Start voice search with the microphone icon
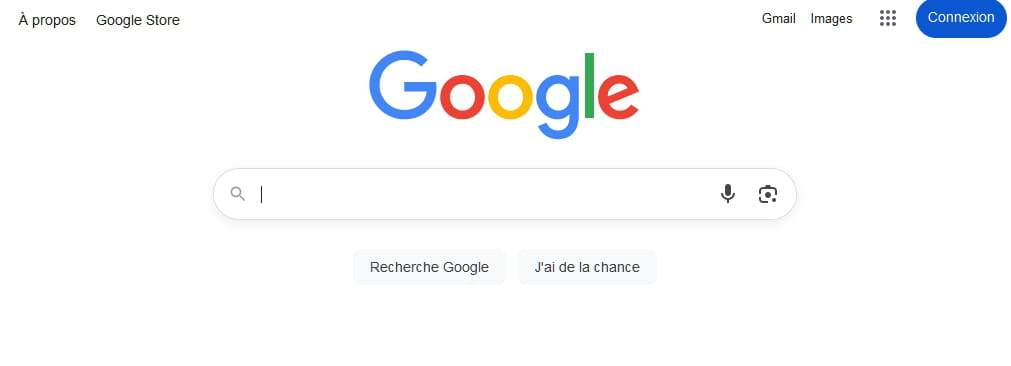The height and width of the screenshot is (366, 1011). pos(727,193)
